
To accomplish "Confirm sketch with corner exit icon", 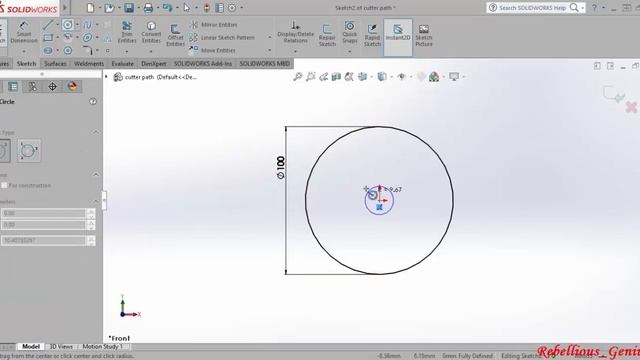I will tap(613, 95).
